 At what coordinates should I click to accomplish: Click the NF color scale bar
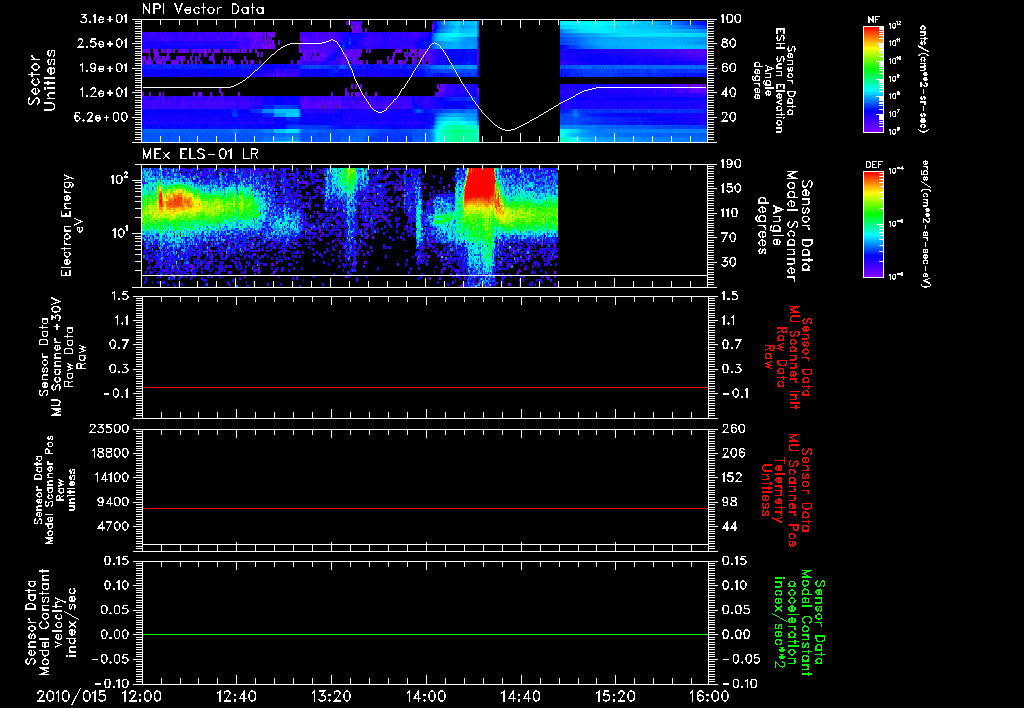tap(874, 78)
